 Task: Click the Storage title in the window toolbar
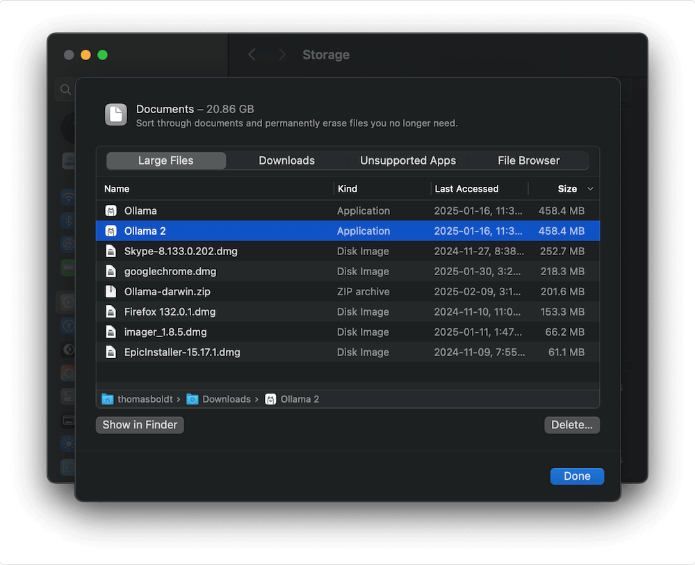[x=326, y=55]
